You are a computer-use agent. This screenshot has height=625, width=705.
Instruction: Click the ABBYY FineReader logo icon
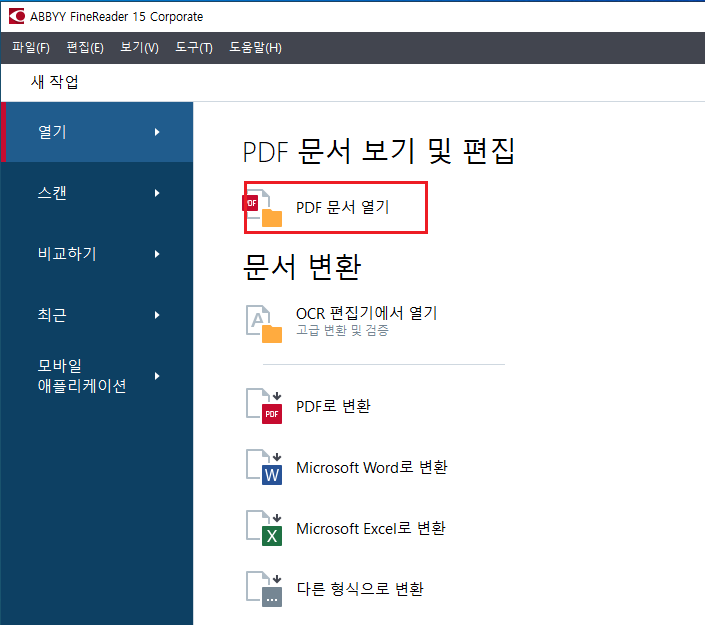click(x=17, y=17)
